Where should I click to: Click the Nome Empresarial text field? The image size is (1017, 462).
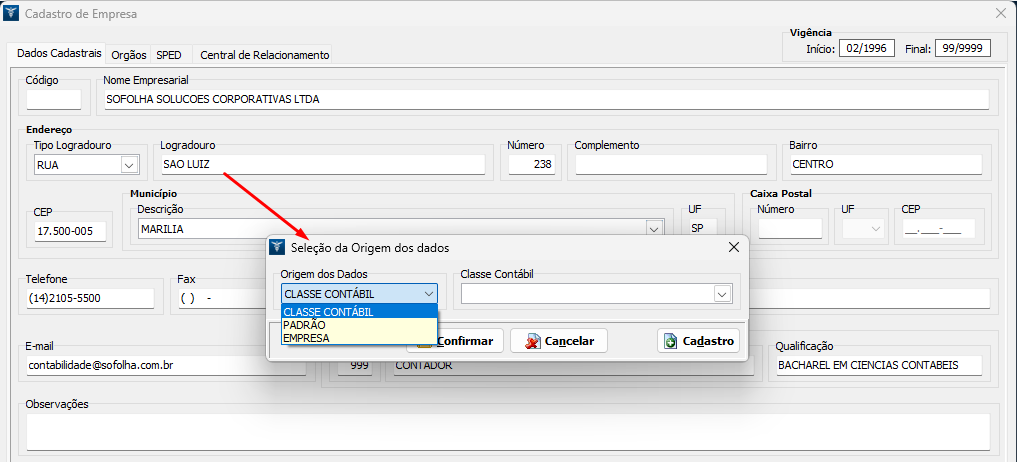[x=545, y=100]
